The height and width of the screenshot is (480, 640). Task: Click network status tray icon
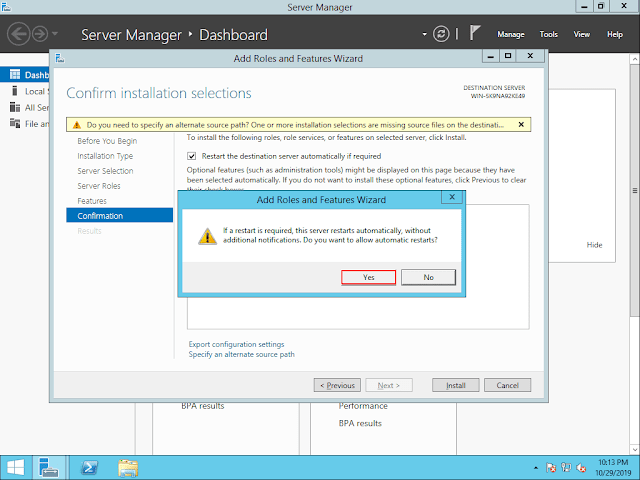click(566, 468)
